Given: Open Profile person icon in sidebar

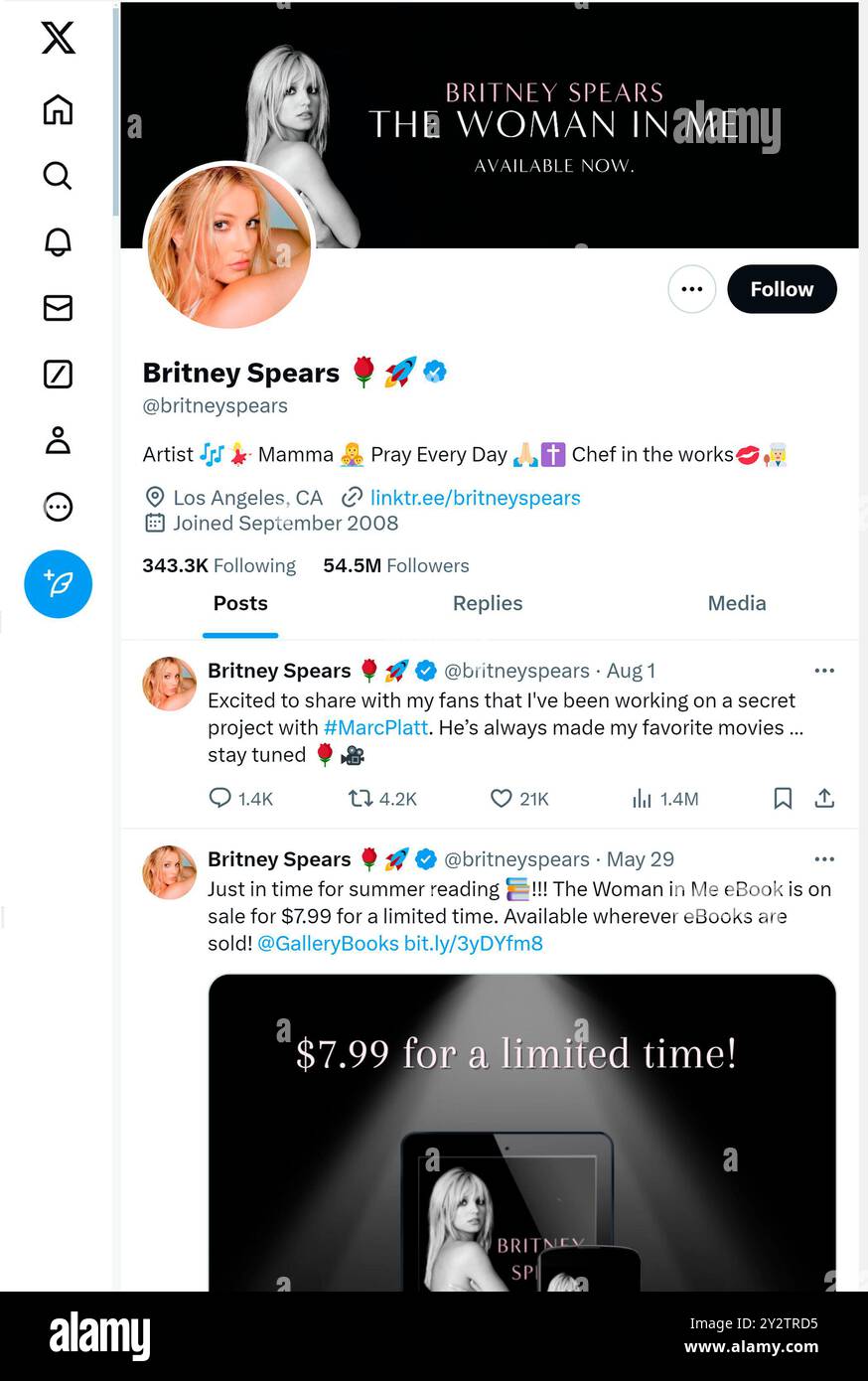Looking at the screenshot, I should coord(58,440).
